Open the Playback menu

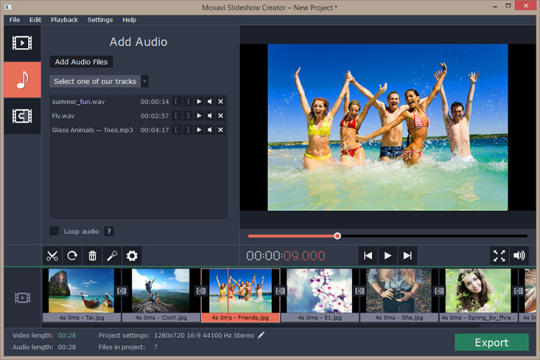tap(64, 20)
